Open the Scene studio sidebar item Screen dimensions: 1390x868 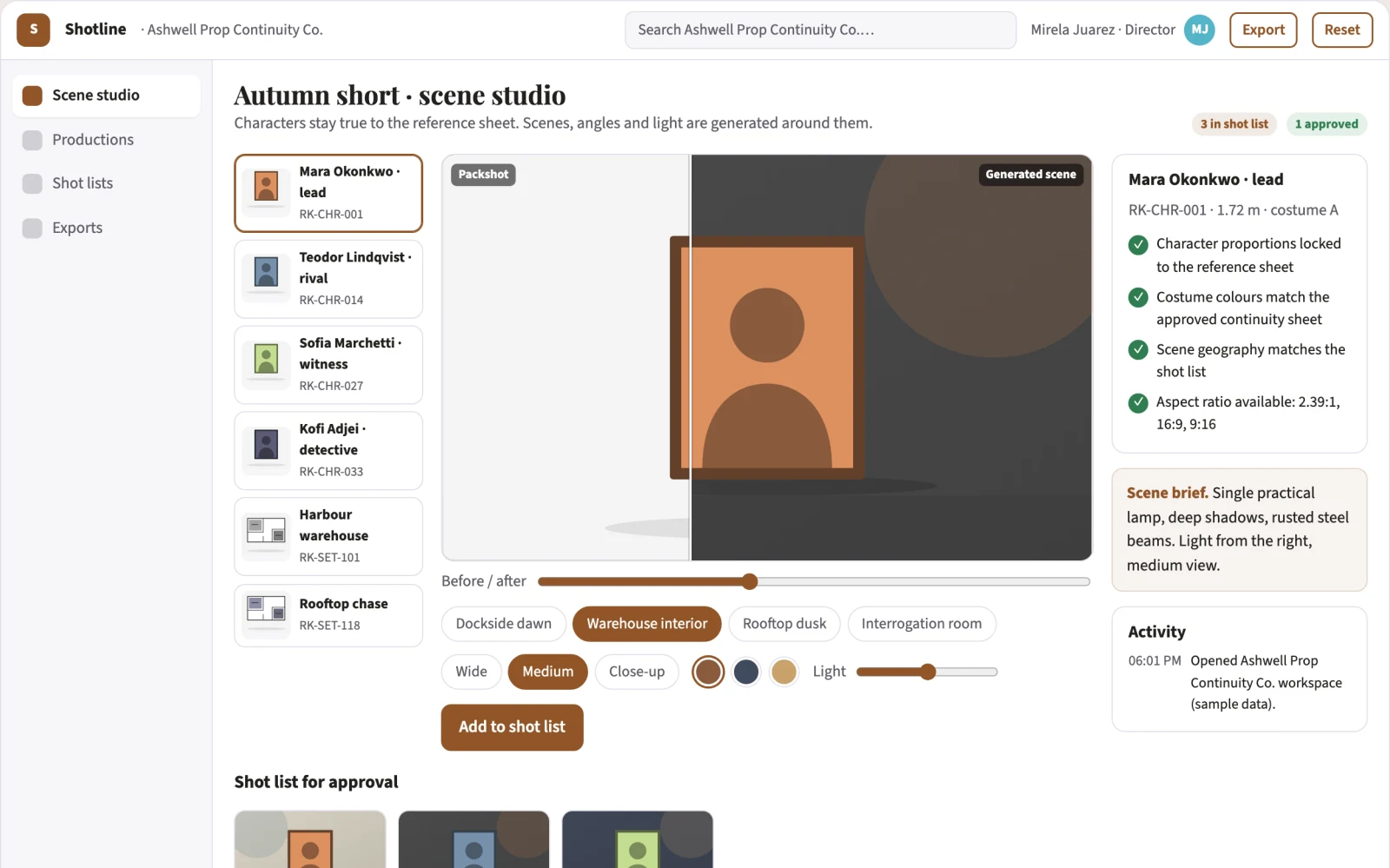(106, 96)
